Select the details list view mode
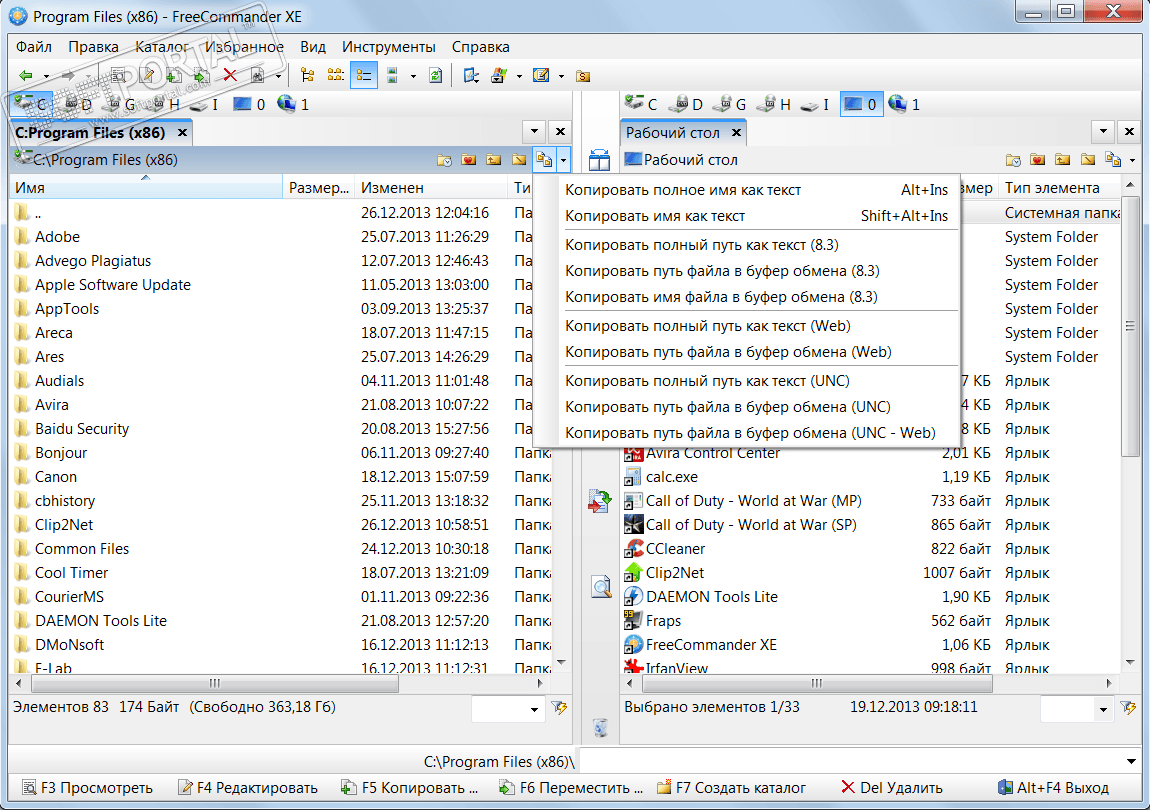1150x810 pixels. click(x=364, y=76)
